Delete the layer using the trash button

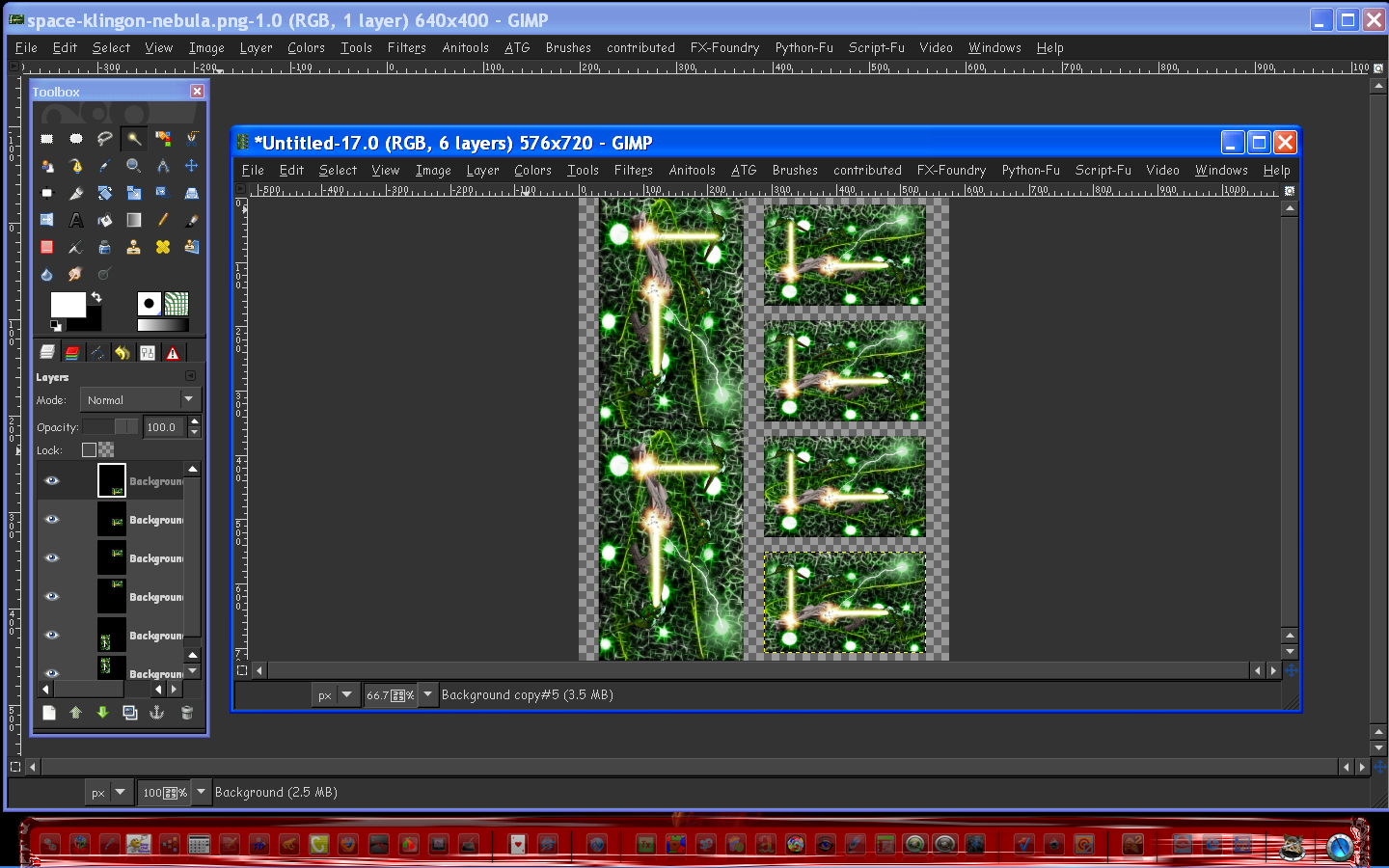pos(187,713)
